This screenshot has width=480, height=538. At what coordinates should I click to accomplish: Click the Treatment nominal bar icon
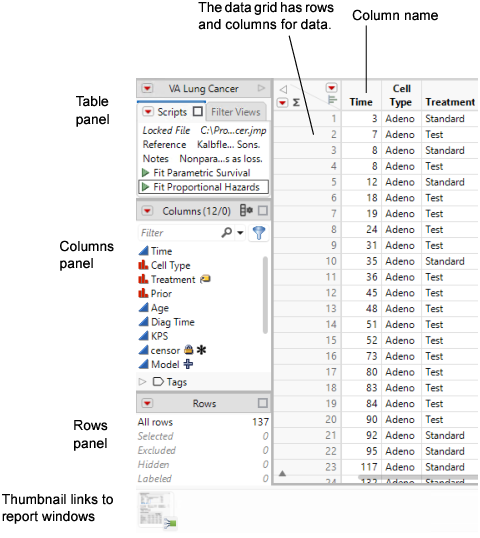pos(143,279)
